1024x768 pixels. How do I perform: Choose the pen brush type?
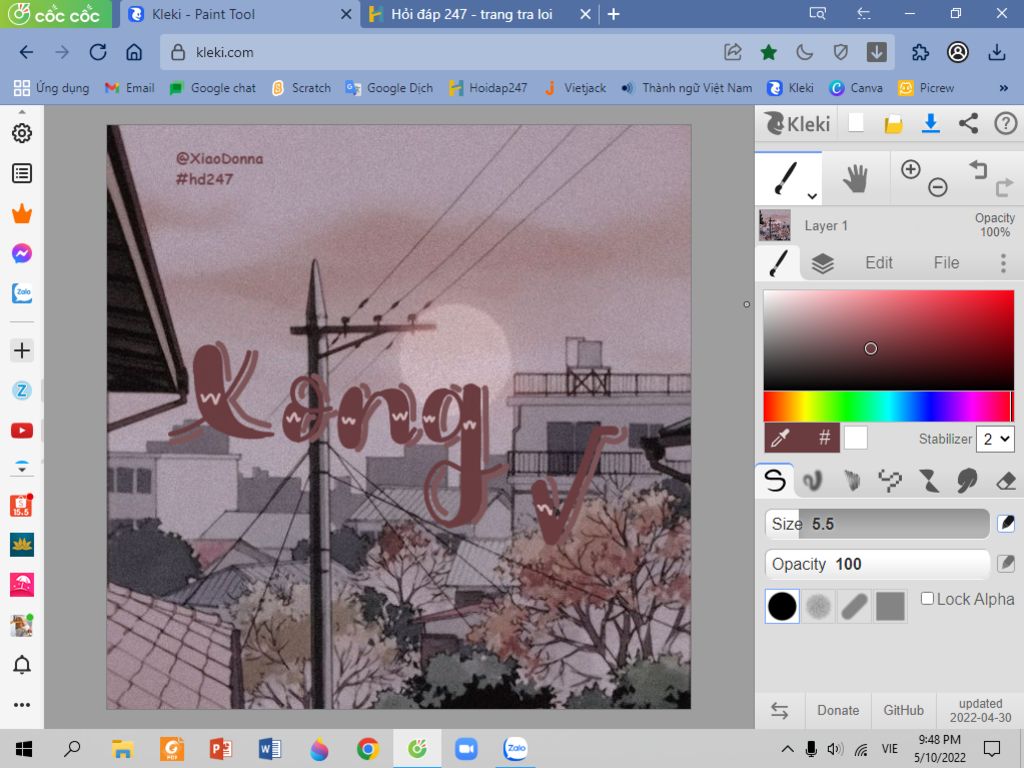(x=775, y=481)
